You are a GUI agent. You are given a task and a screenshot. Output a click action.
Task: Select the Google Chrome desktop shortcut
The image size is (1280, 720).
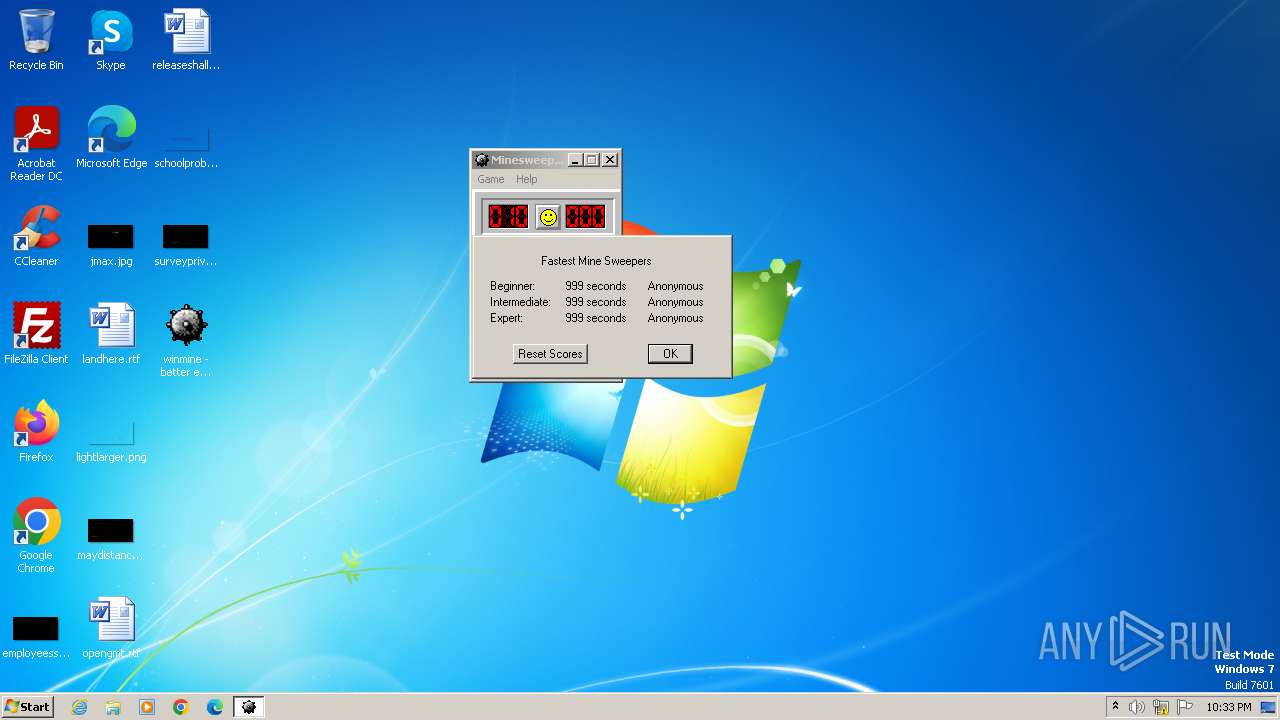[x=36, y=536]
